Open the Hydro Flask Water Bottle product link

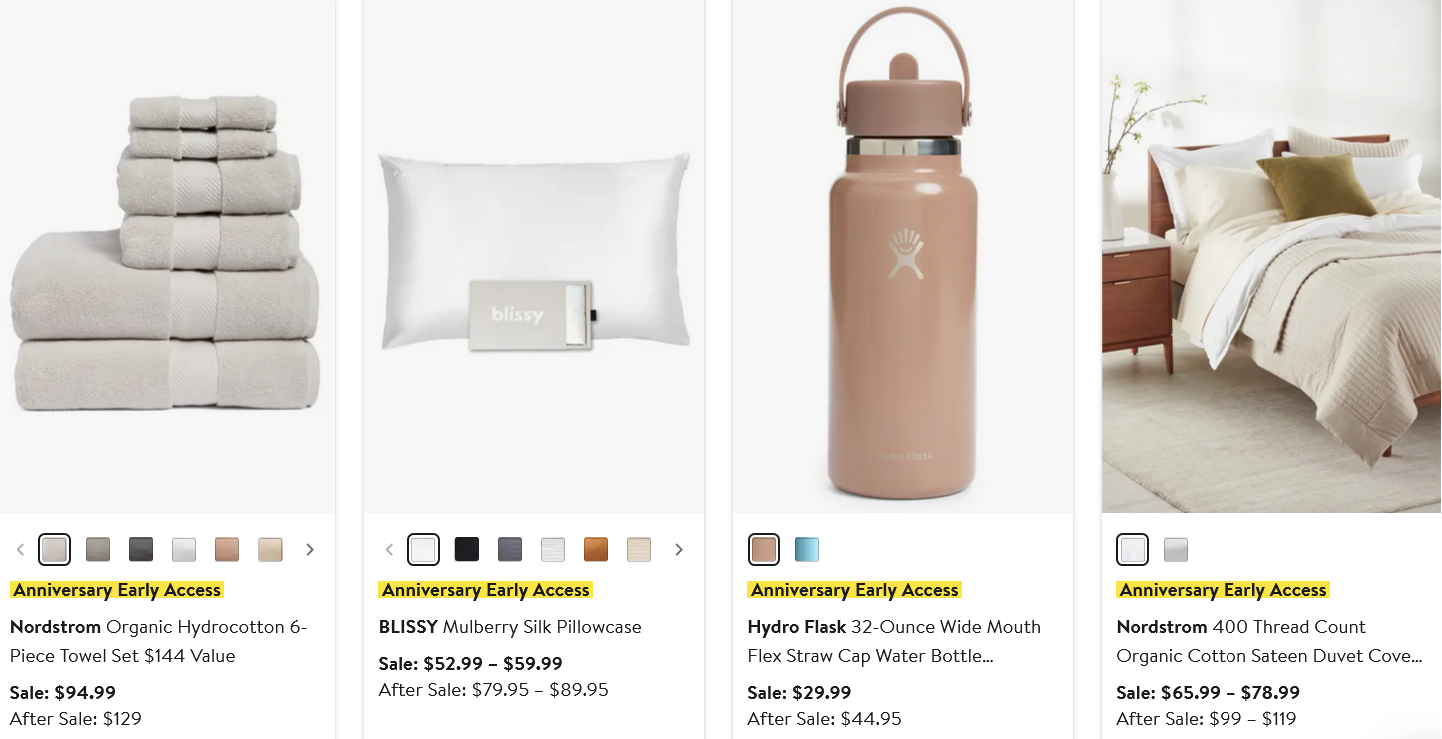894,641
